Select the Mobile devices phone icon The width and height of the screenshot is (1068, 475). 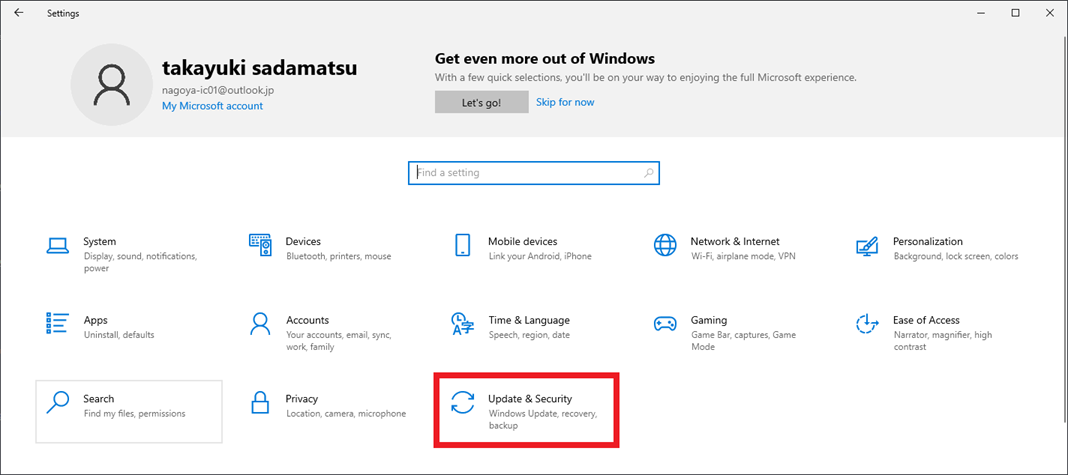(462, 245)
